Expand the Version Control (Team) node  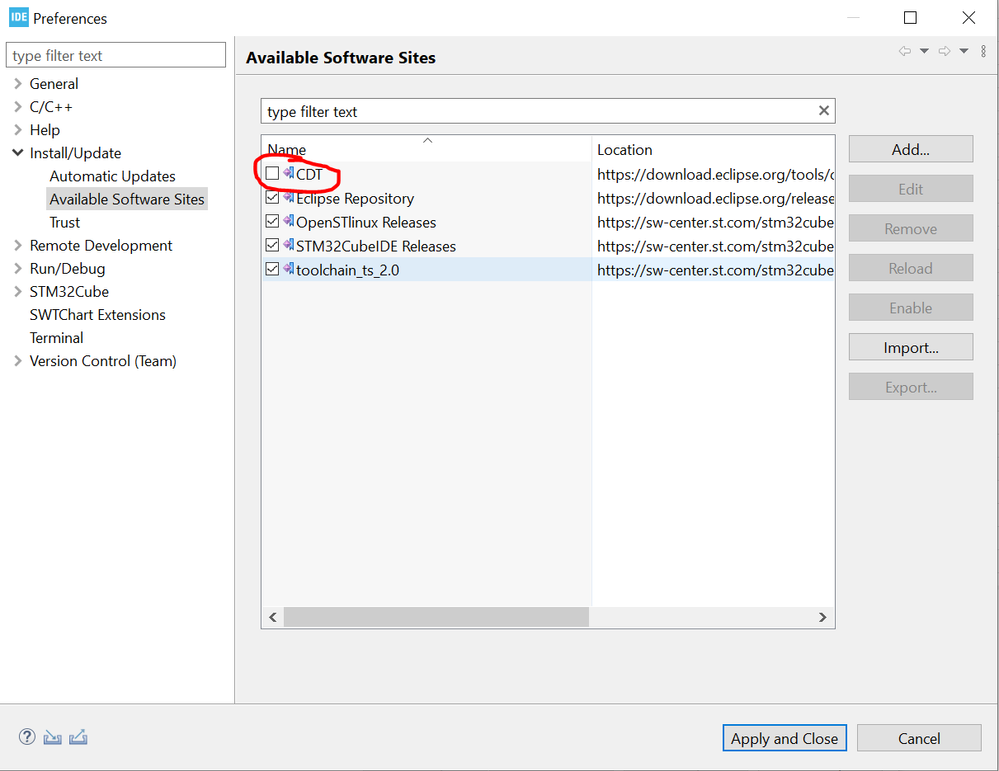click(18, 361)
